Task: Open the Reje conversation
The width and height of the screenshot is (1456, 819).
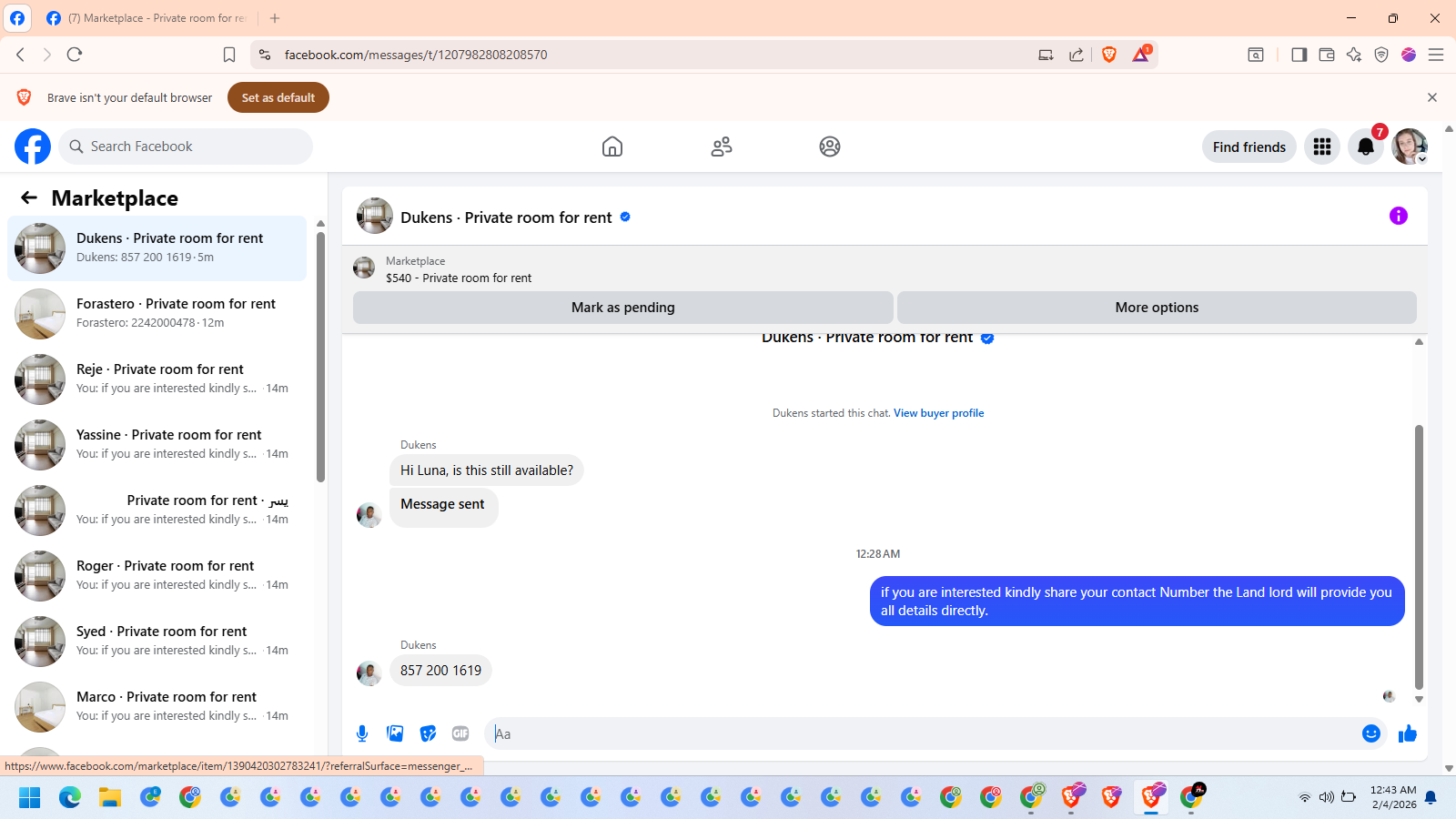Action: click(x=157, y=379)
